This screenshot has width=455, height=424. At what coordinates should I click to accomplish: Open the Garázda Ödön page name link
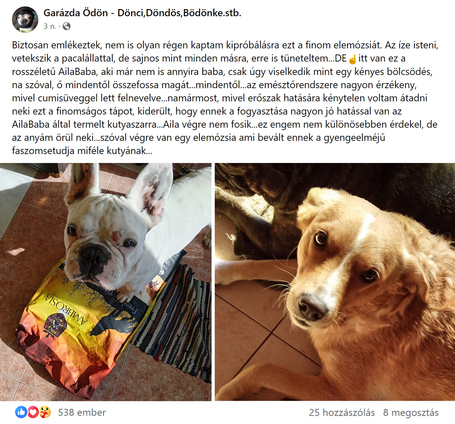[142, 13]
